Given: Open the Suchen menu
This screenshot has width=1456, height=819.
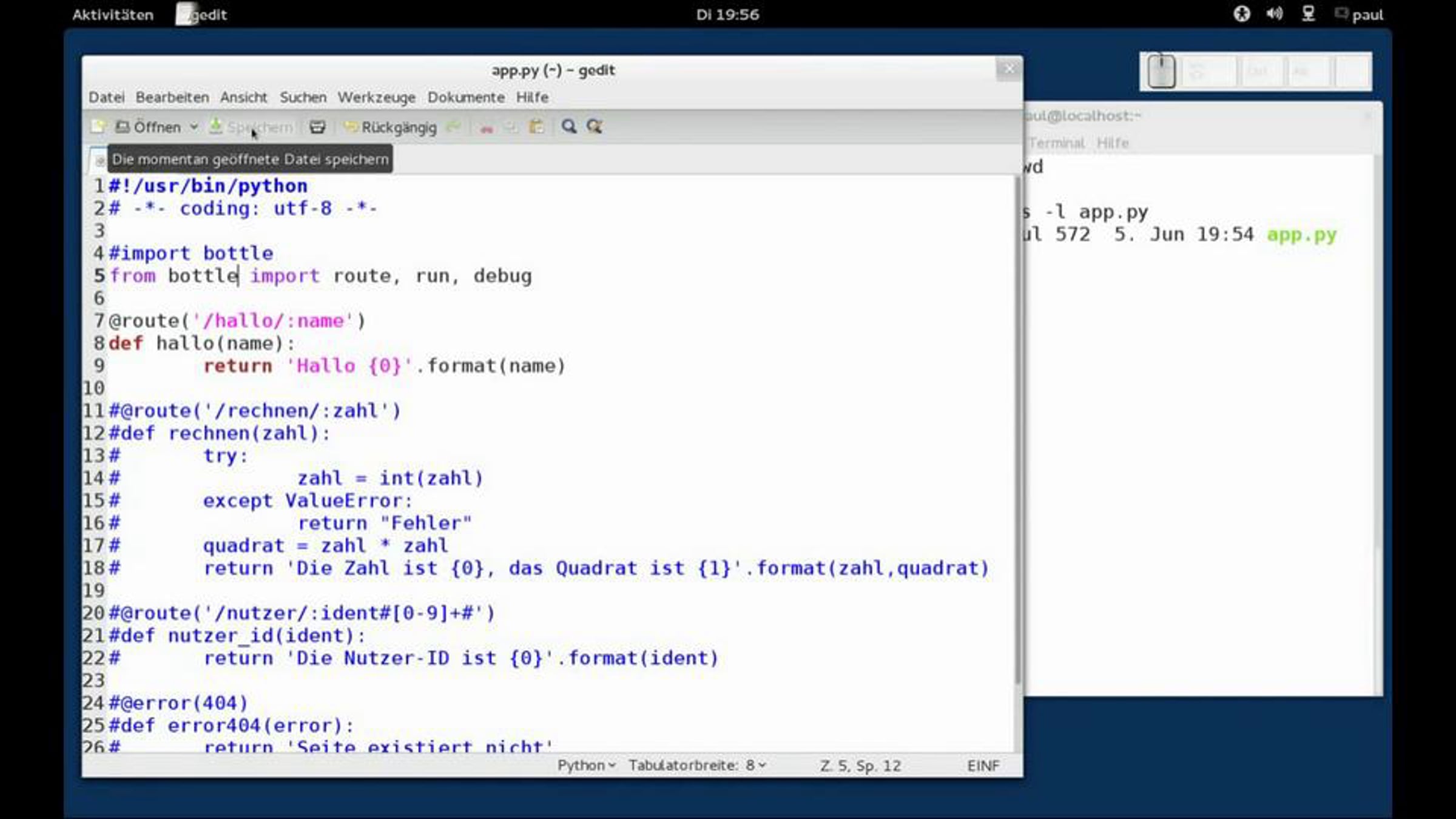Looking at the screenshot, I should tap(303, 97).
